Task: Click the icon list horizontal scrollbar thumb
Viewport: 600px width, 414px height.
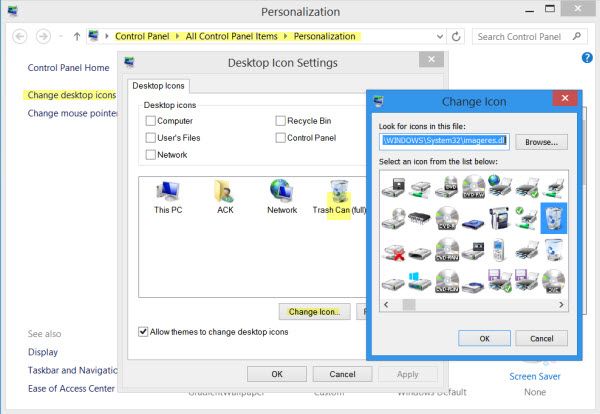Action: pos(409,305)
